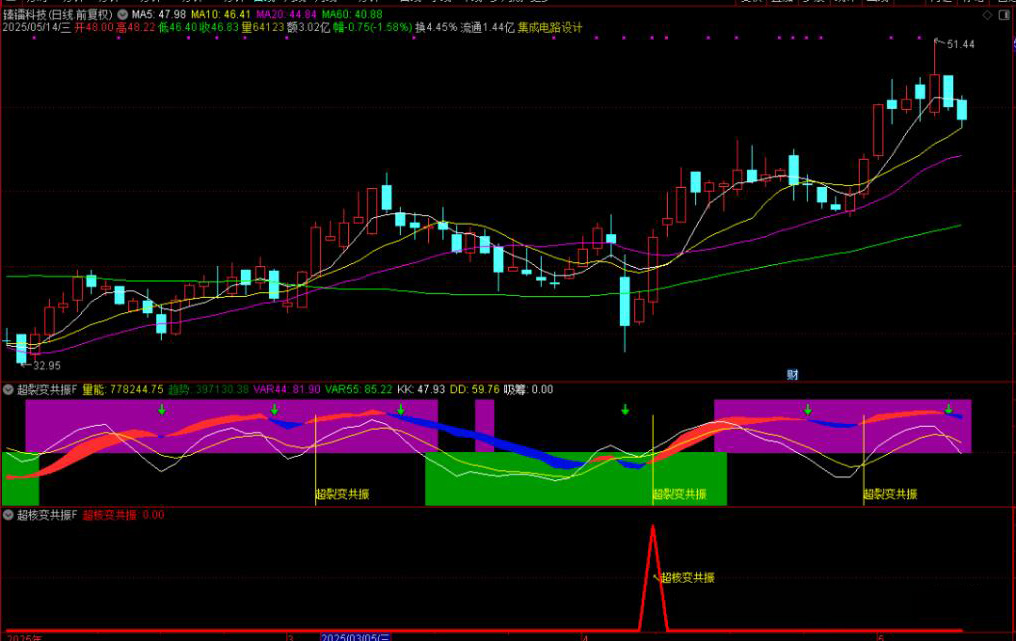Screen dimensions: 1016x641
Task: Click the 51.44 high price marker
Action: [x=958, y=45]
